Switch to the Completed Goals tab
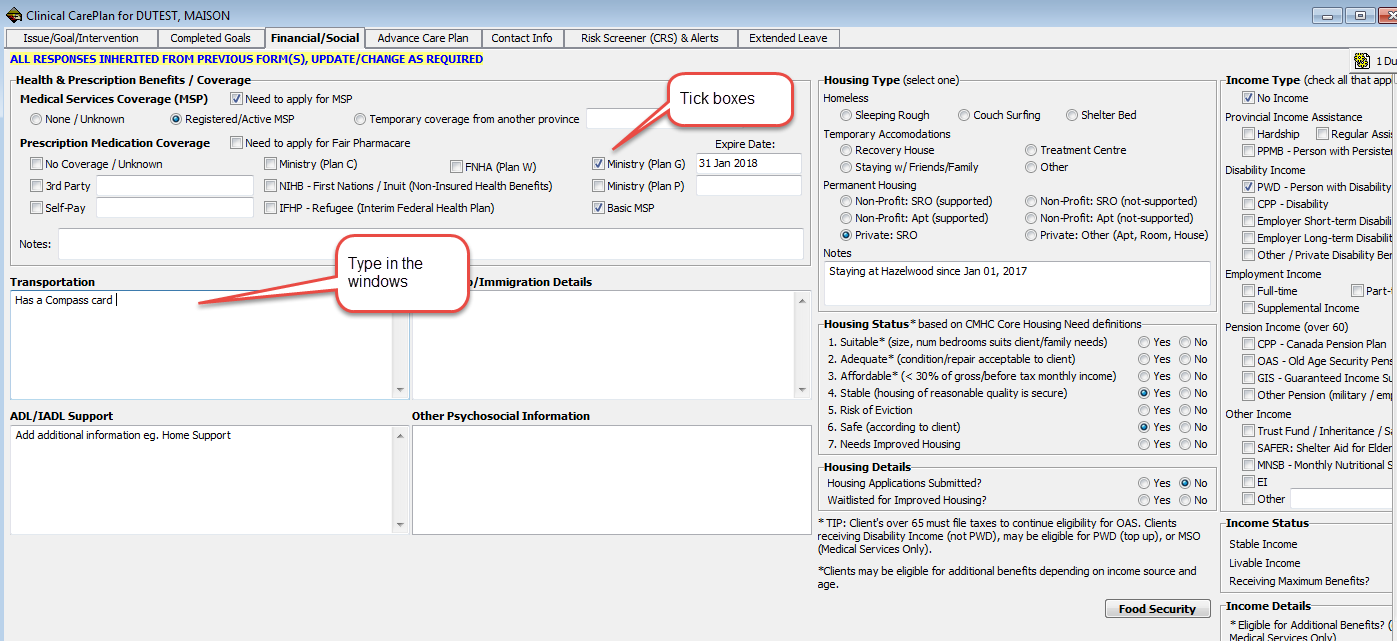 tap(211, 37)
